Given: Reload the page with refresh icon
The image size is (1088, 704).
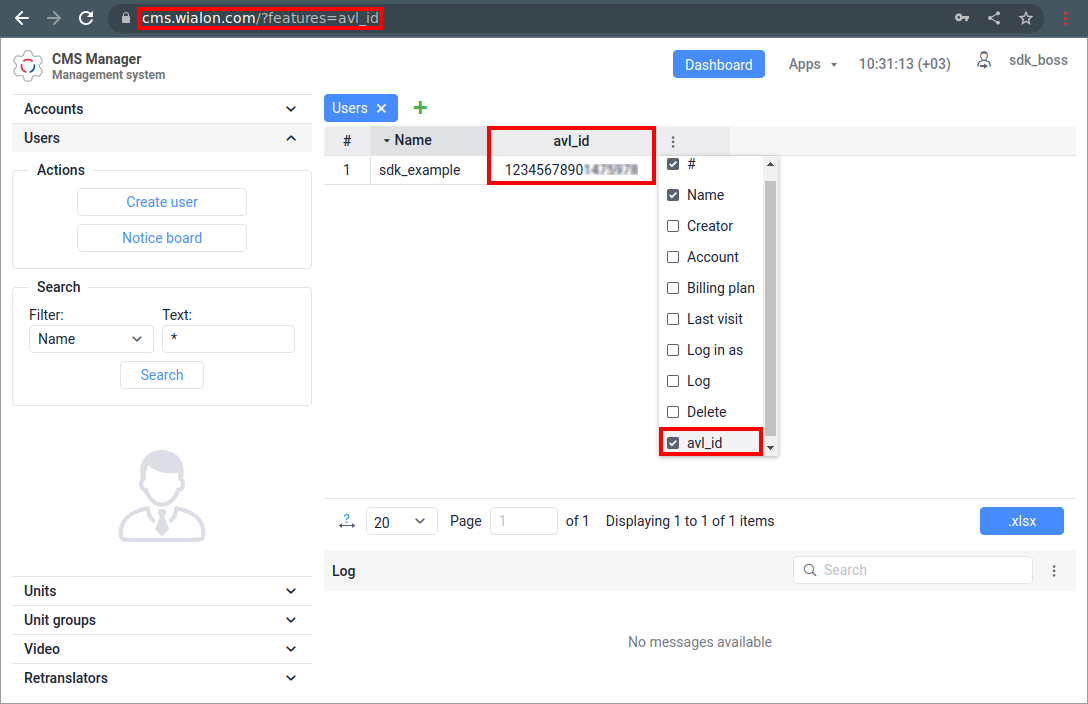Looking at the screenshot, I should coord(86,18).
